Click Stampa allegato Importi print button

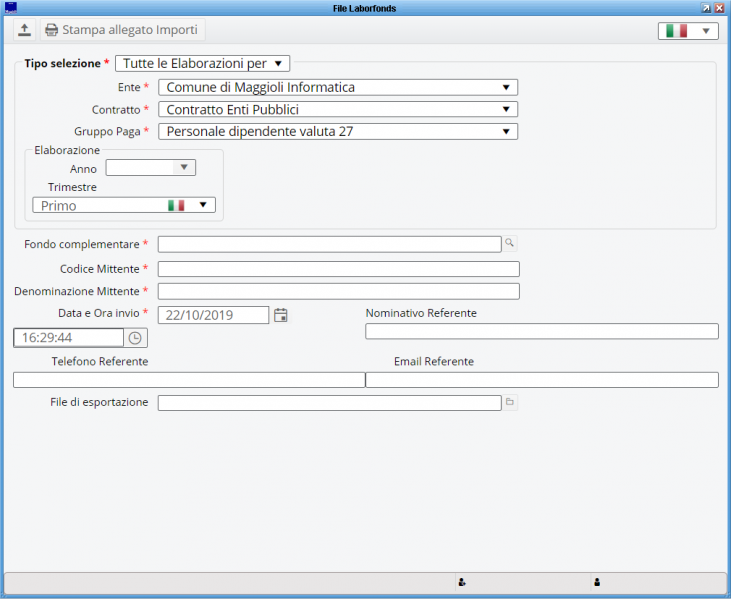pos(122,30)
